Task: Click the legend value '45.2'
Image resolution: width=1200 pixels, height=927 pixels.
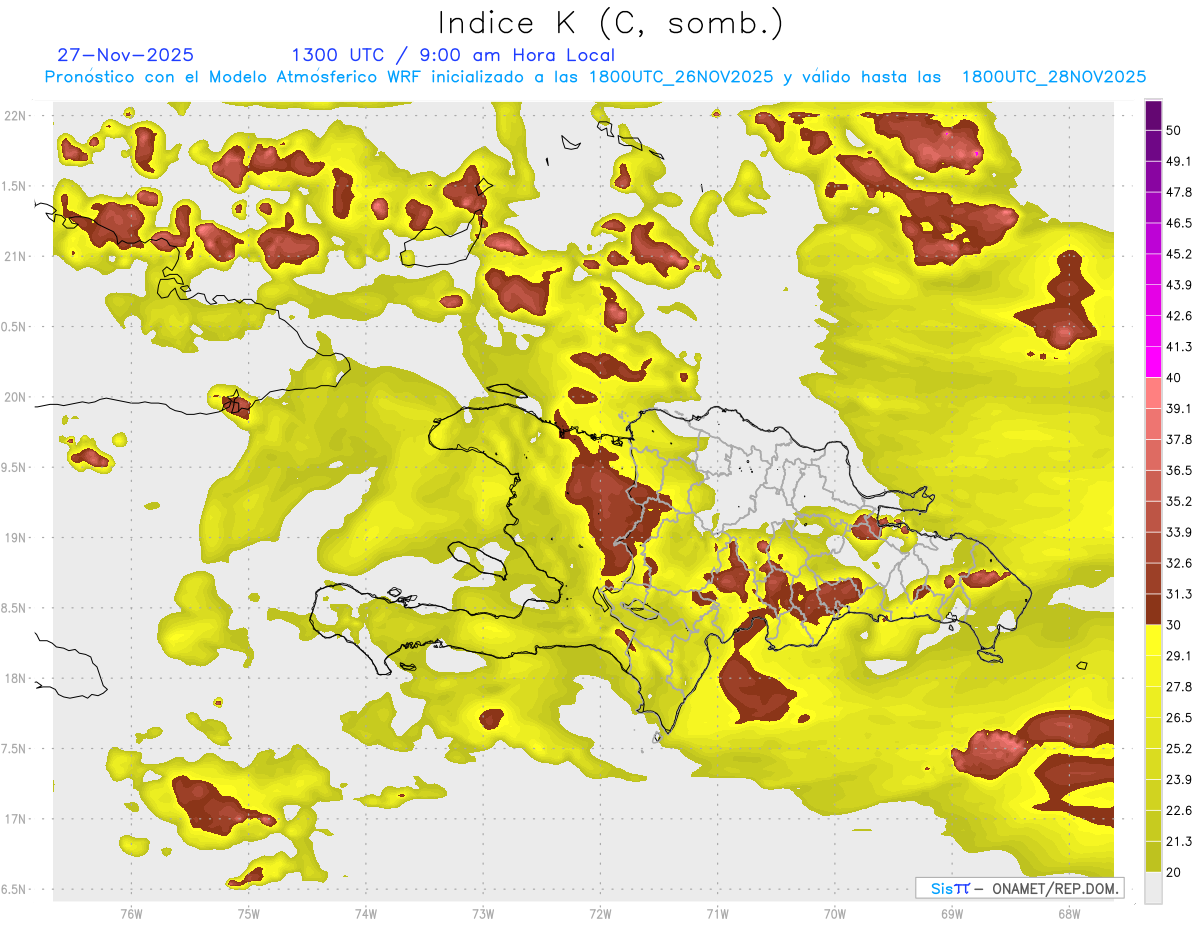Action: point(1178,254)
